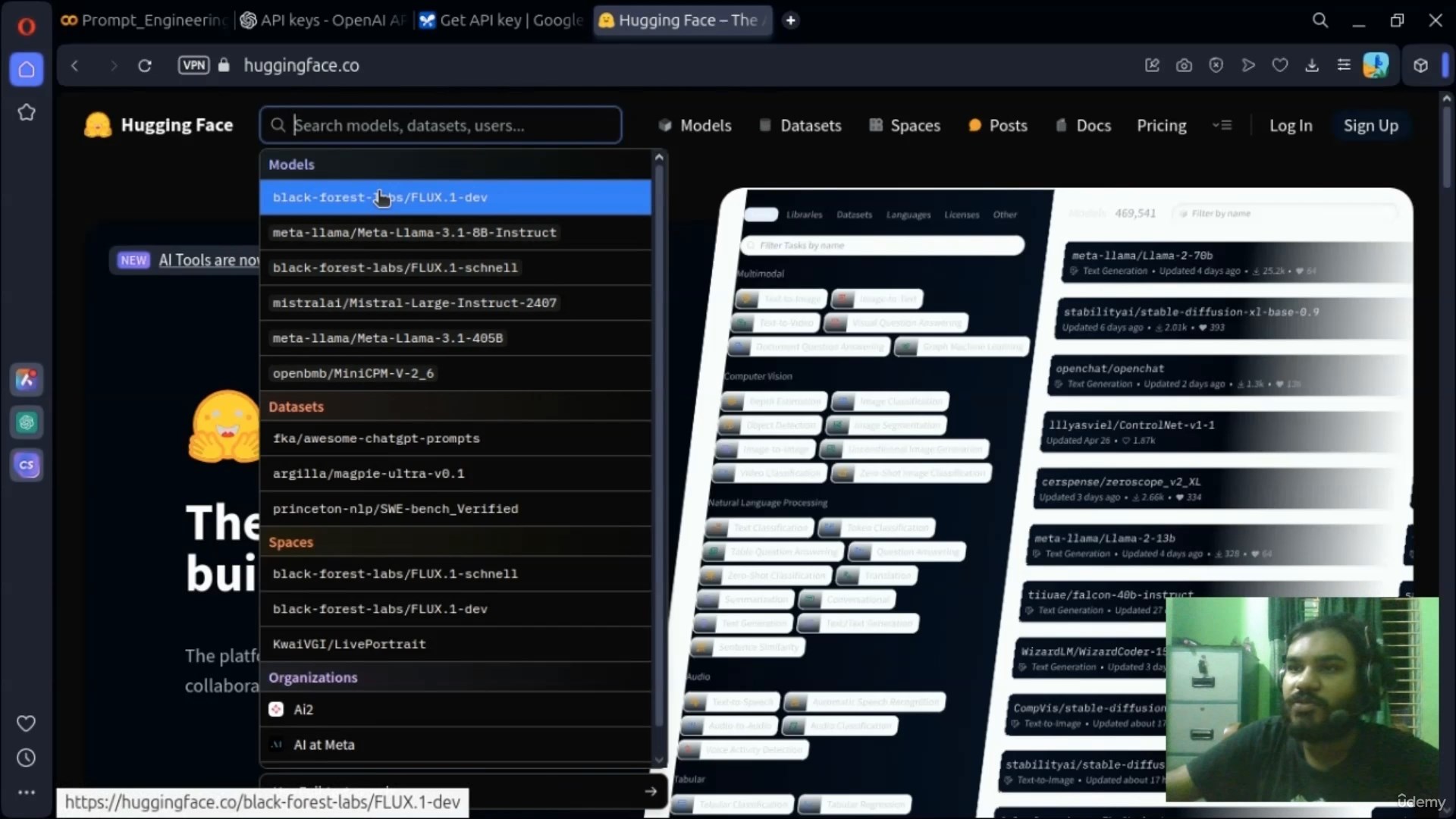Open the Pricing nav item
Viewport: 1456px width, 819px height.
(x=1161, y=126)
